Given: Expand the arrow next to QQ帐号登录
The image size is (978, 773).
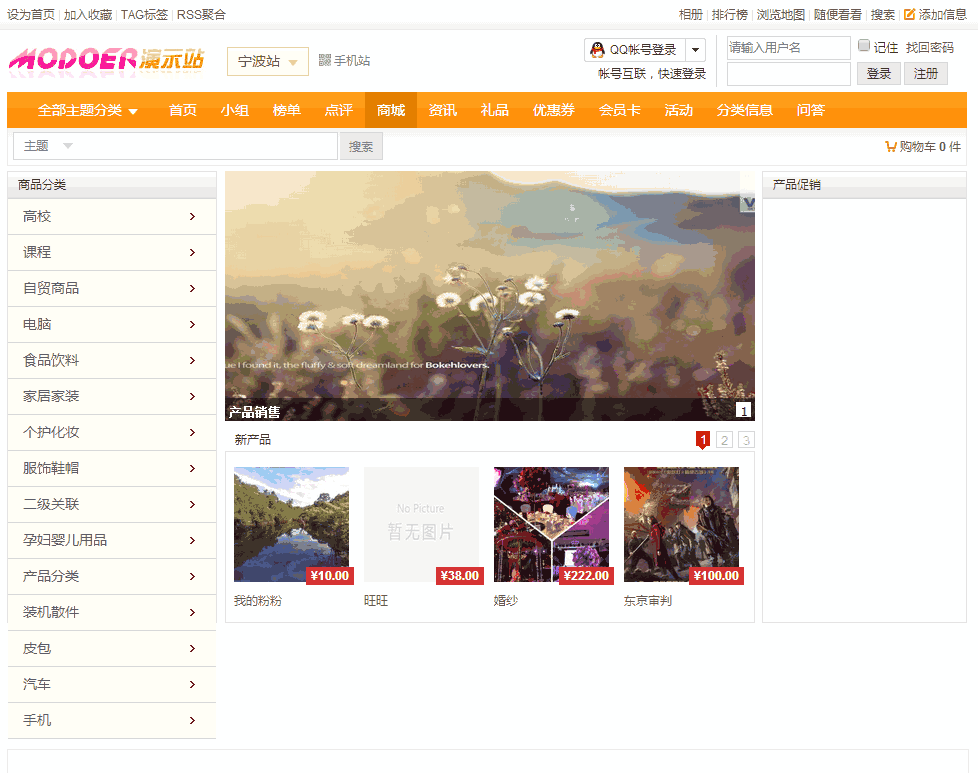Looking at the screenshot, I should [x=696, y=50].
